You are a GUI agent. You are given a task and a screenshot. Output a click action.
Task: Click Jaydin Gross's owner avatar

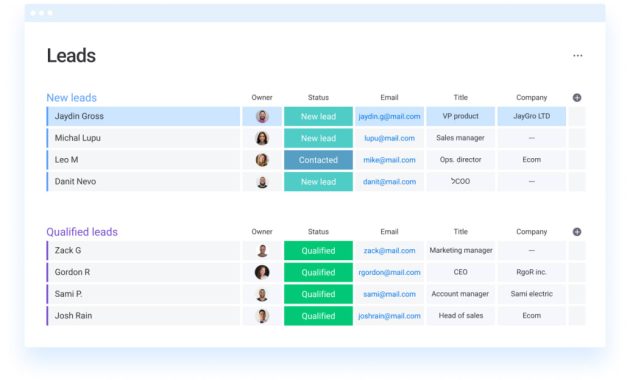[x=262, y=116]
